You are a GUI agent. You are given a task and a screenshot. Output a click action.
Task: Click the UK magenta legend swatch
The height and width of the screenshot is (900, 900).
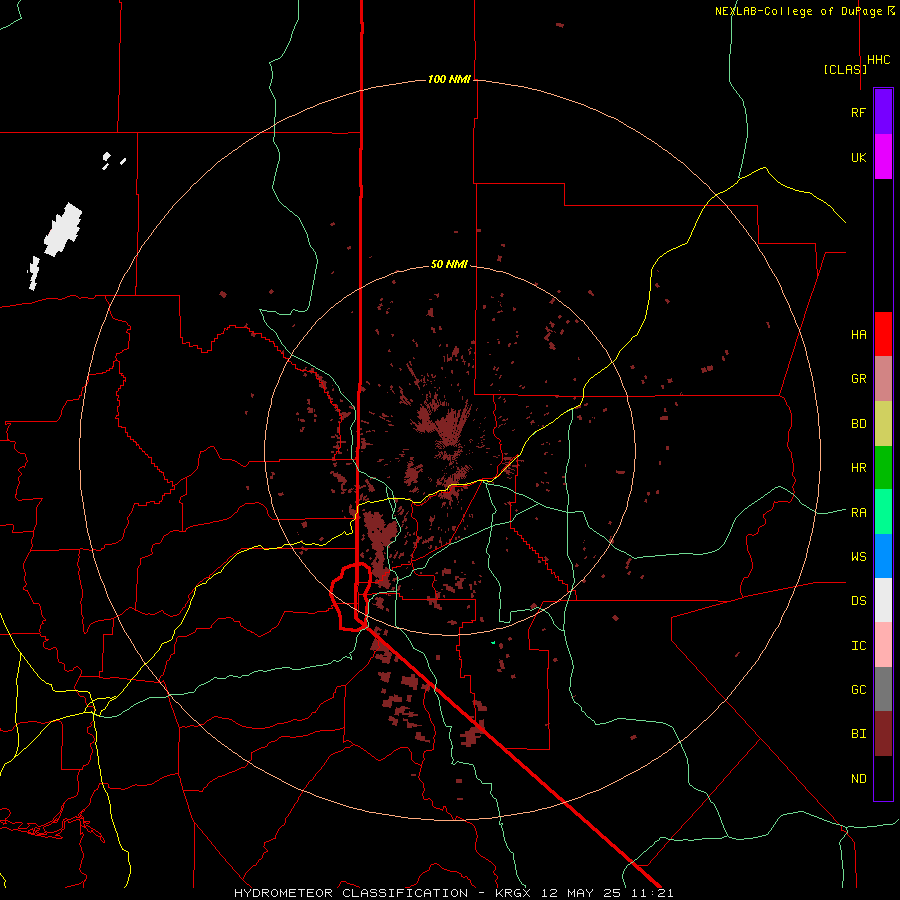883,157
